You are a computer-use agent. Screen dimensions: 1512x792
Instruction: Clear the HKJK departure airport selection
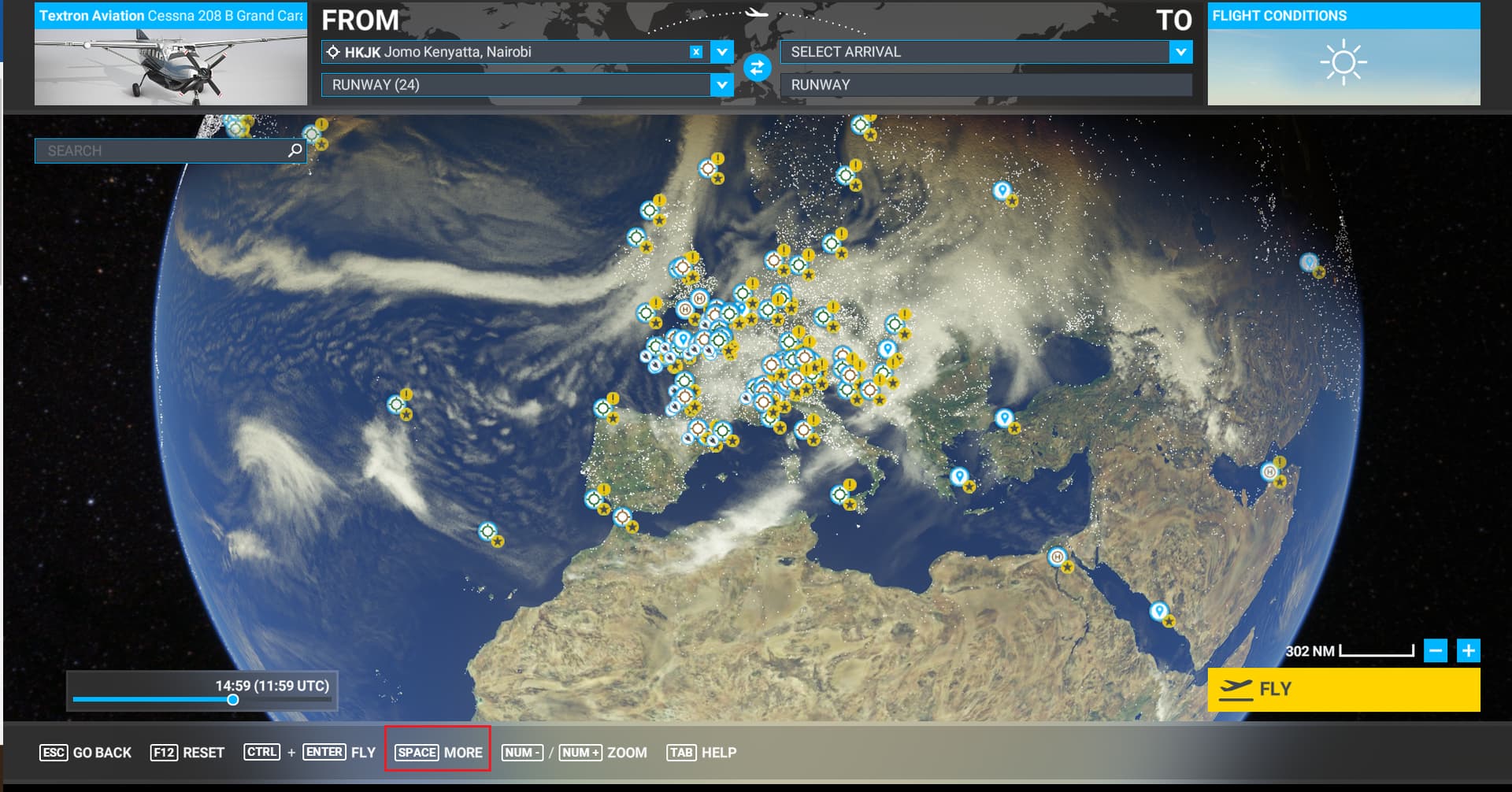pyautogui.click(x=696, y=52)
